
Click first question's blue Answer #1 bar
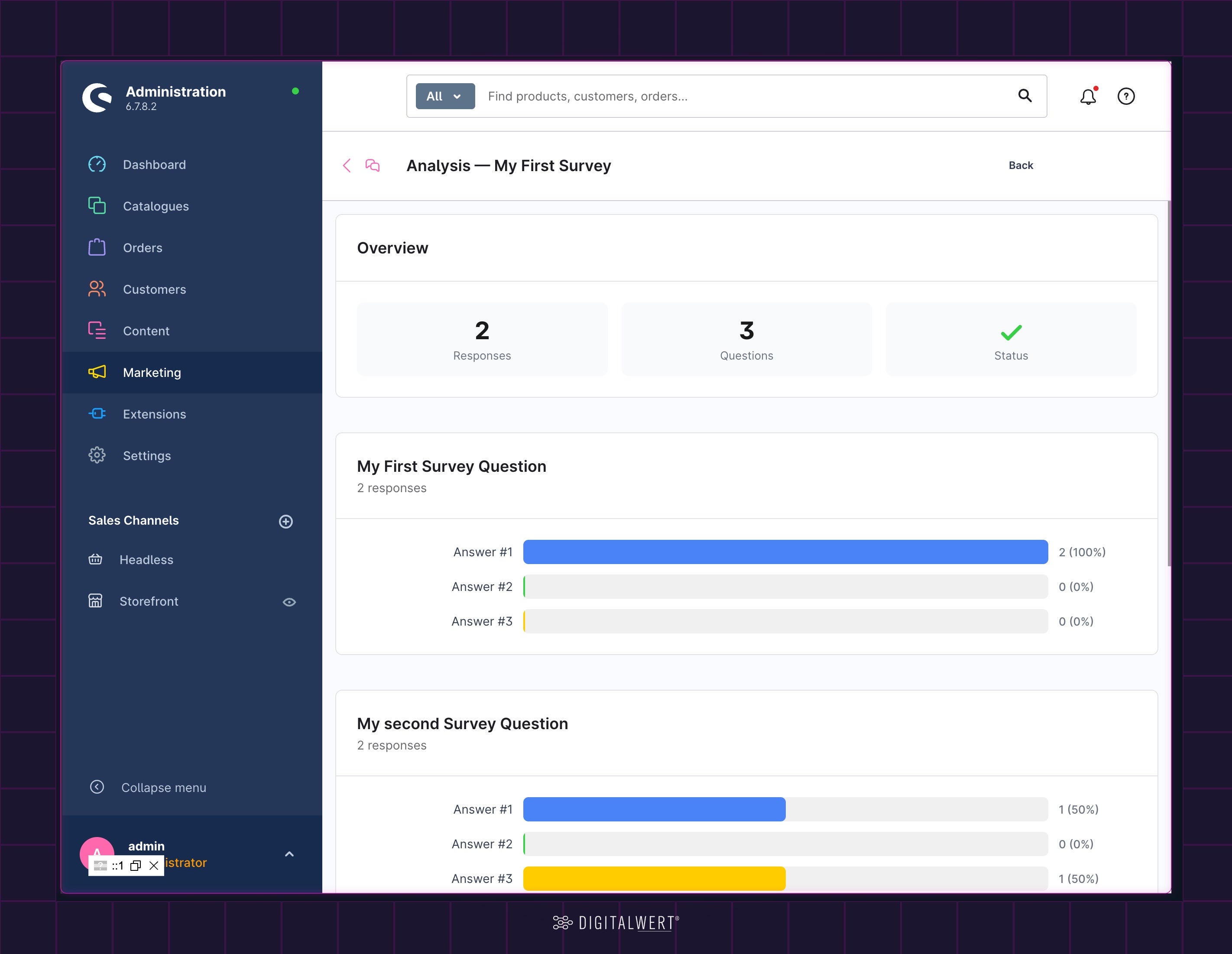785,552
